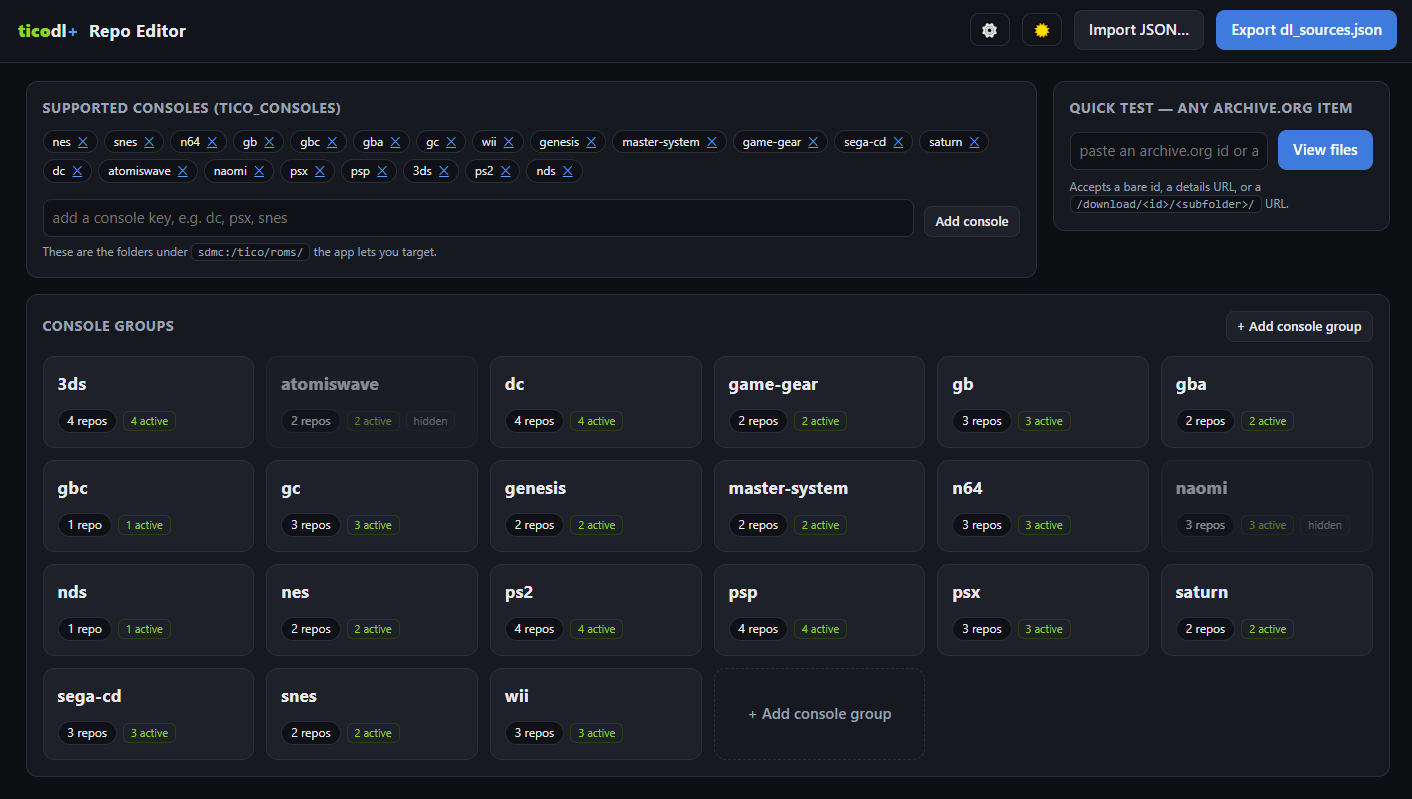
Task: Open the hidden naomi console group
Action: coord(1267,506)
